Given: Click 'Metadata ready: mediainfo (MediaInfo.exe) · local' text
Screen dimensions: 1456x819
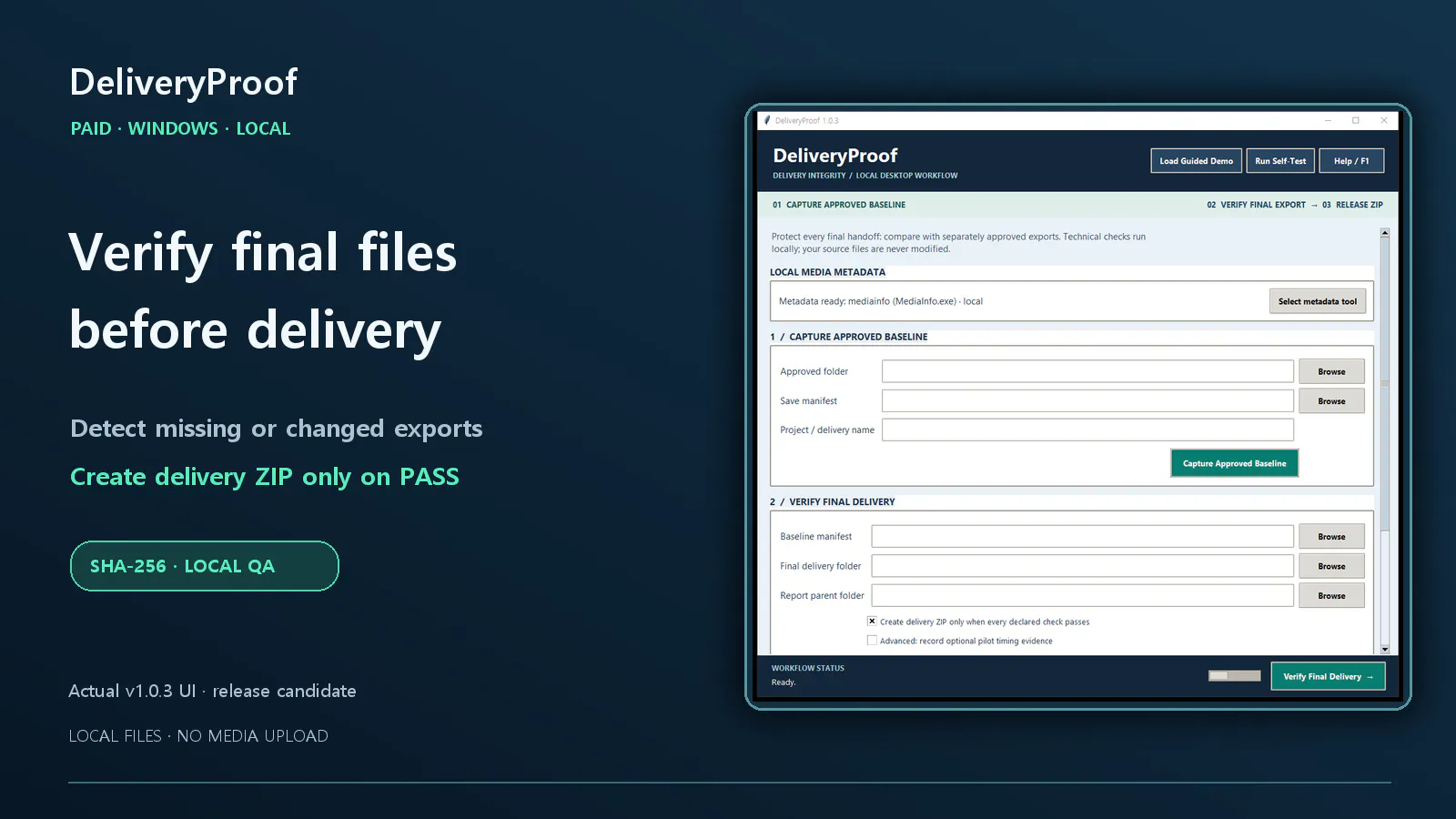Looking at the screenshot, I should 881,301.
